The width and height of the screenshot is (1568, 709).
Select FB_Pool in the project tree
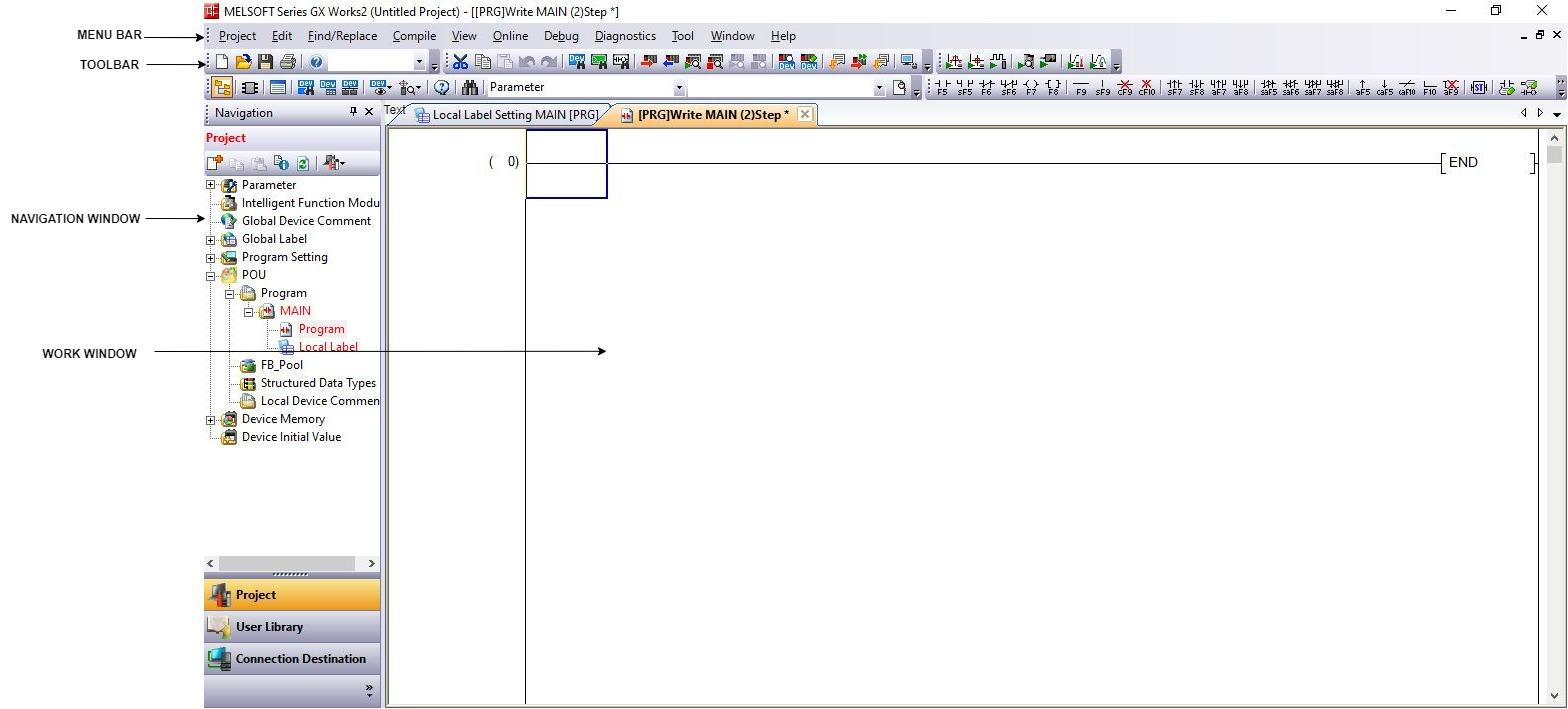point(282,365)
